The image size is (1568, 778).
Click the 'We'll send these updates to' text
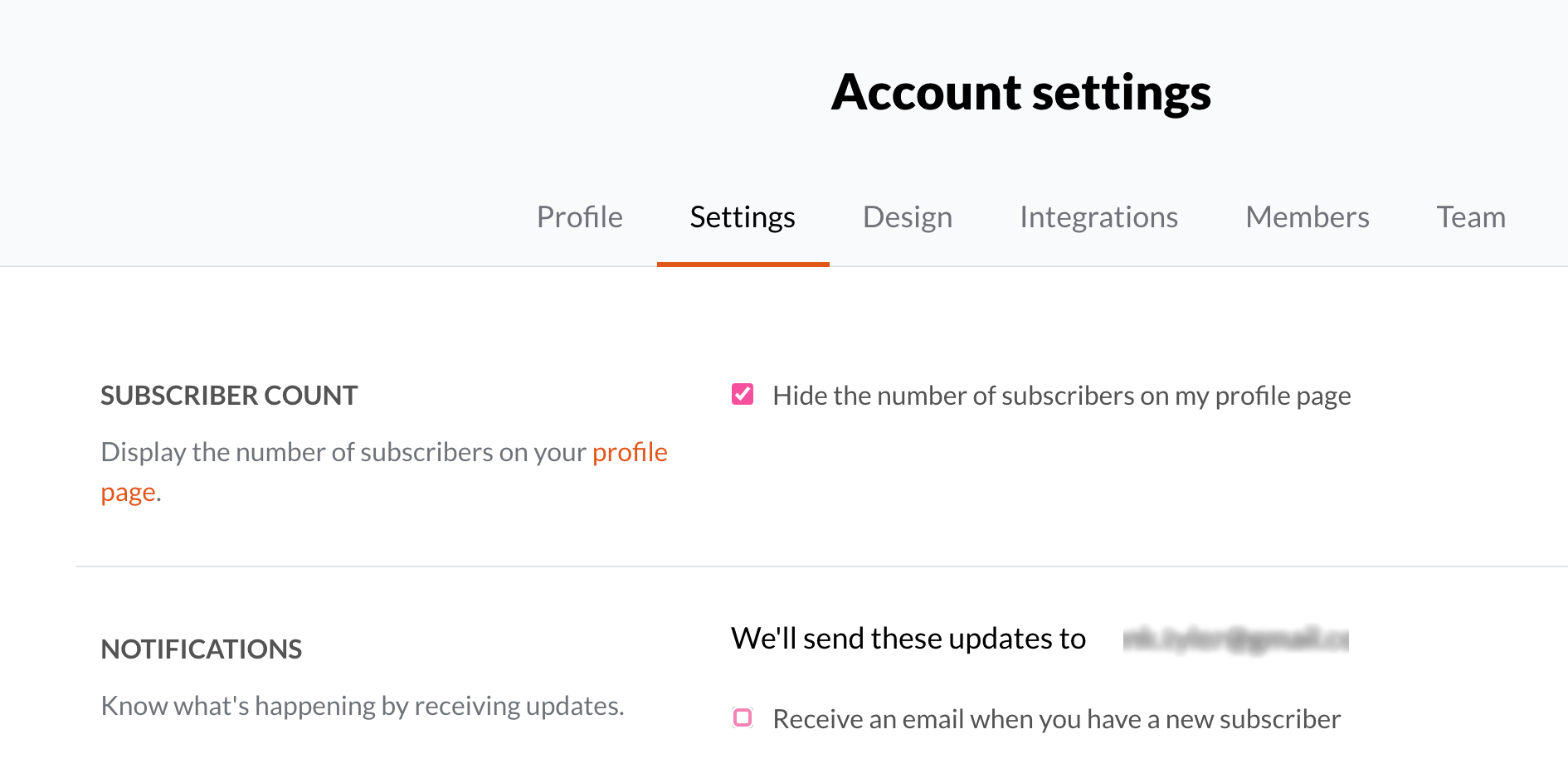908,639
